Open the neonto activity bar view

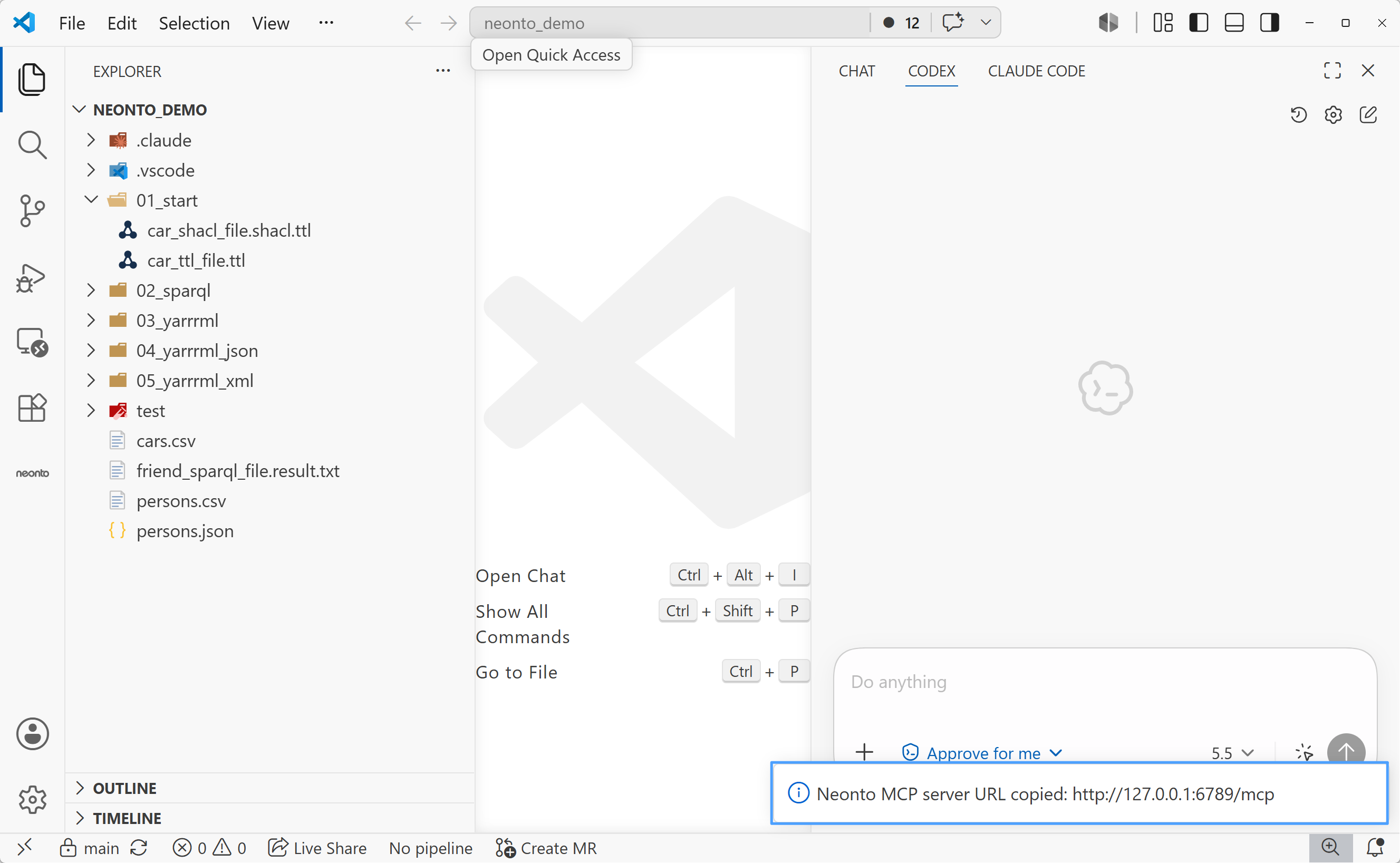[32, 473]
